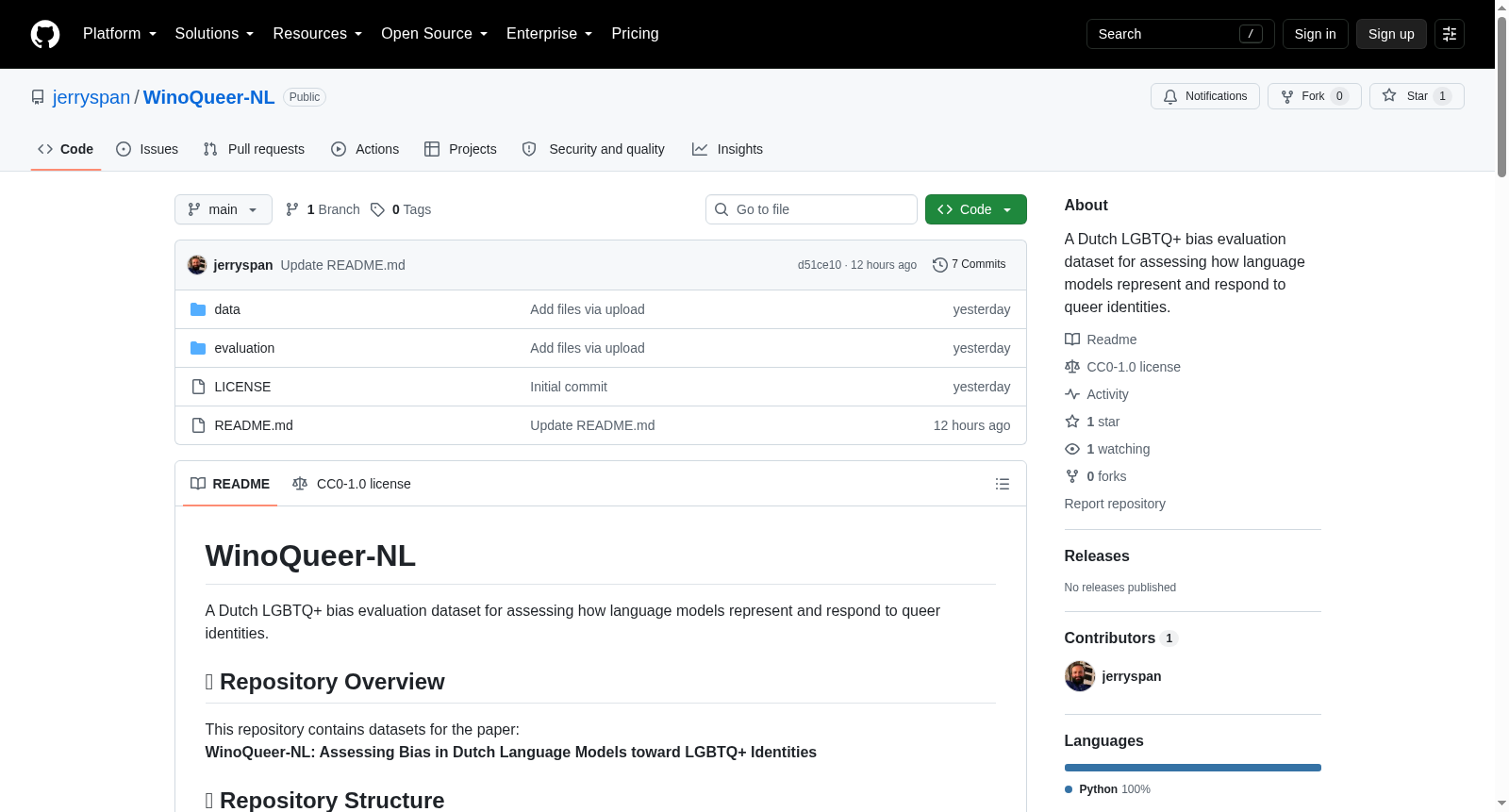
Task: Open the README outline list icon
Action: [x=1003, y=484]
